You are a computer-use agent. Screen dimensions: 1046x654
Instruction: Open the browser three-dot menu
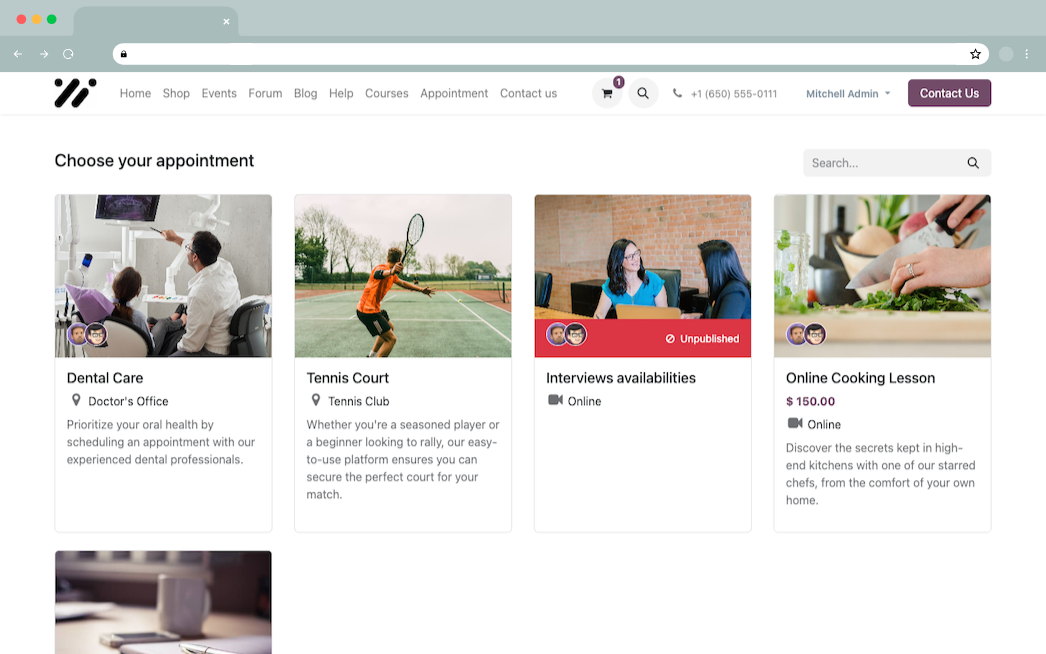coord(1027,54)
